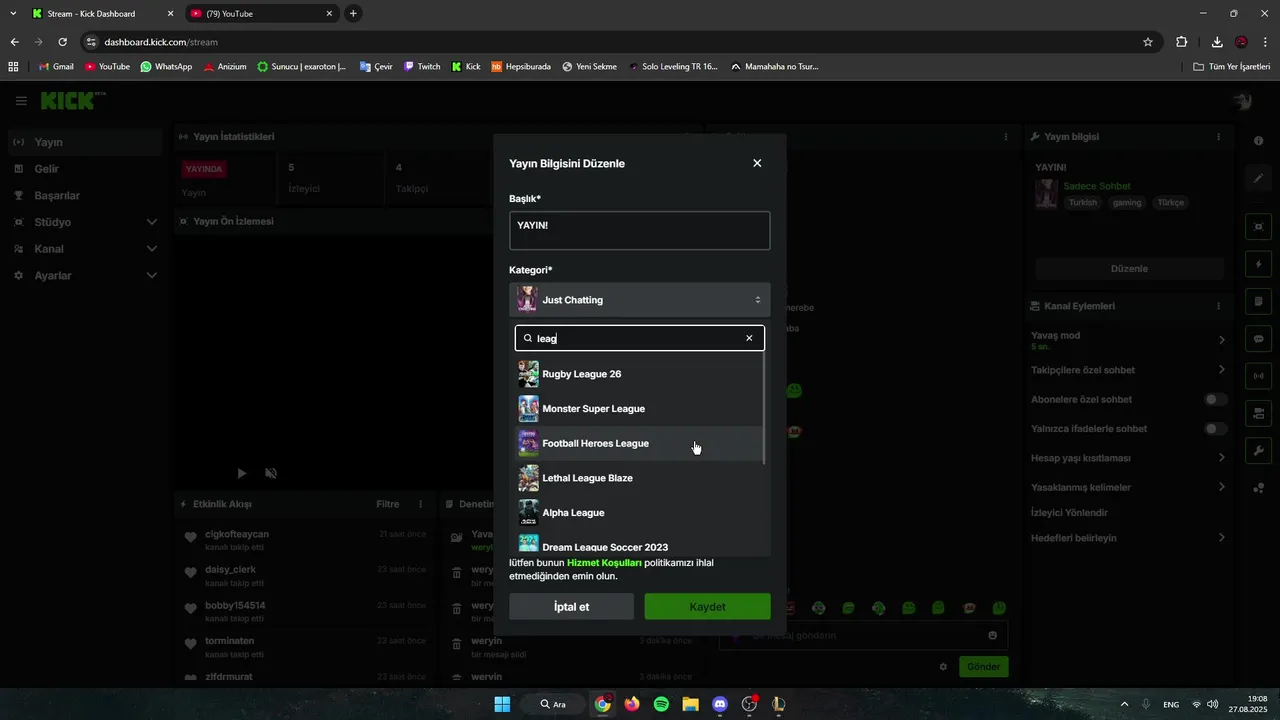Click the category list scrollbar
This screenshot has height=720, width=1280.
(x=765, y=410)
